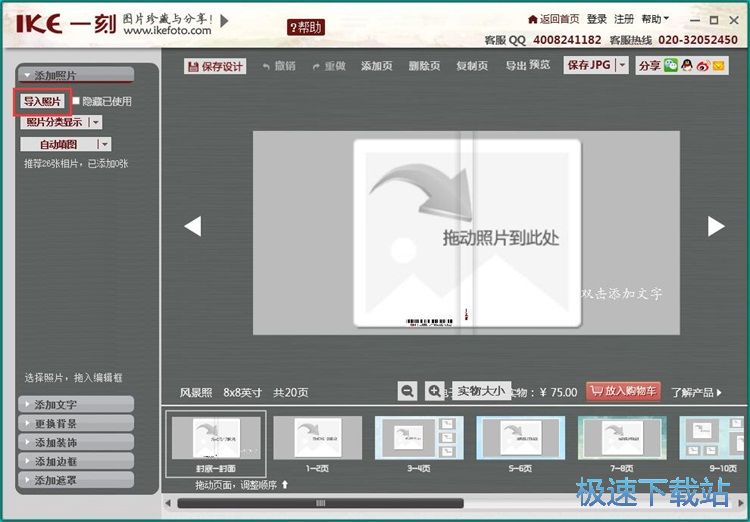Share via the Weibo icon
Viewport: 750px width, 522px height.
703,66
